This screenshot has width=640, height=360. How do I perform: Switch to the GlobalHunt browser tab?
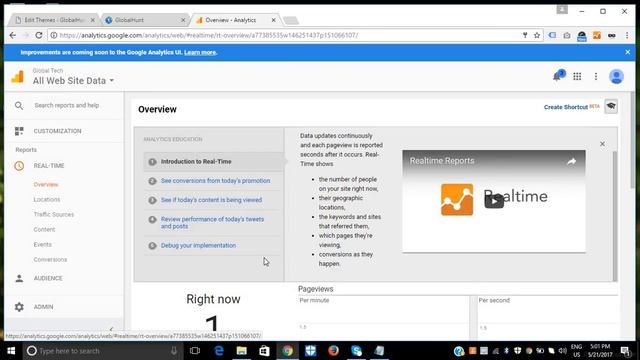(145, 20)
